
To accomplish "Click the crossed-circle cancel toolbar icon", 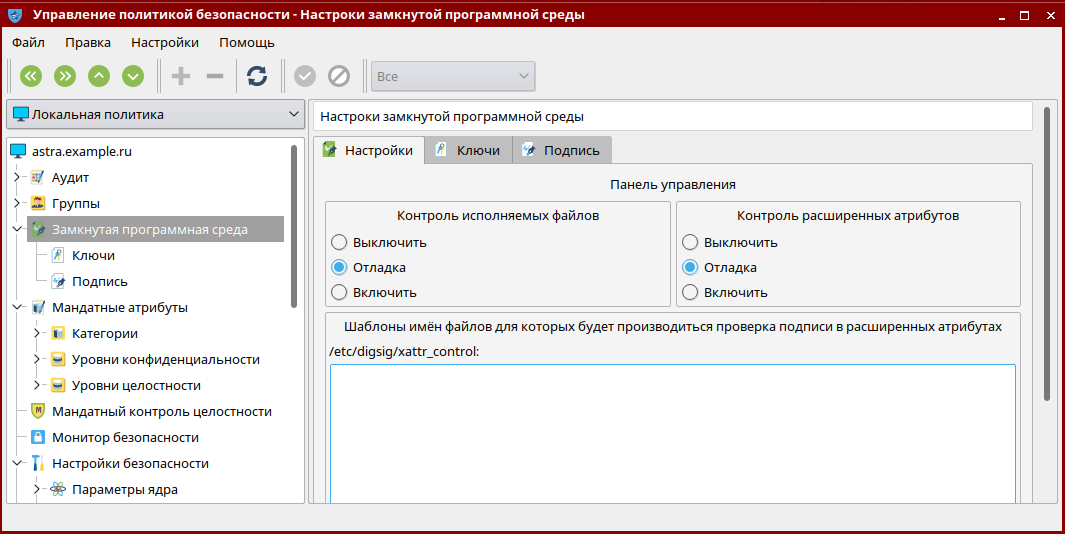I will coord(339,75).
